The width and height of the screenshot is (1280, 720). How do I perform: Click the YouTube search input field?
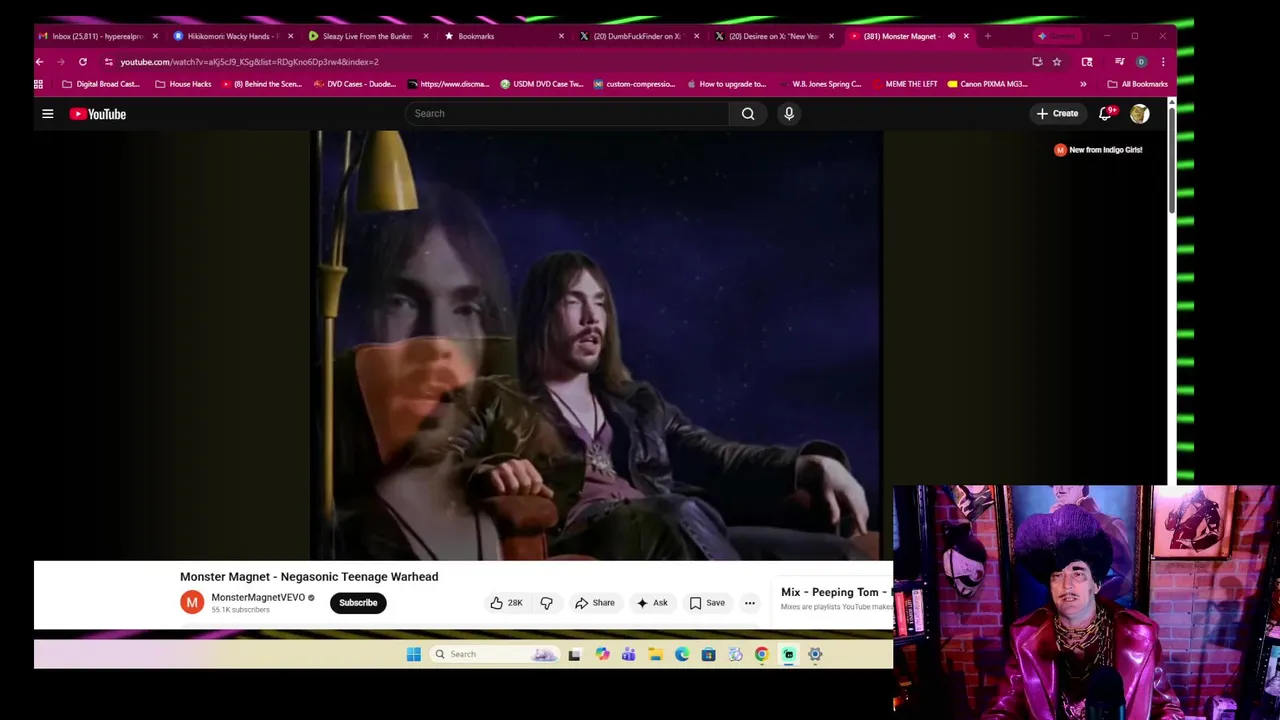click(x=568, y=114)
